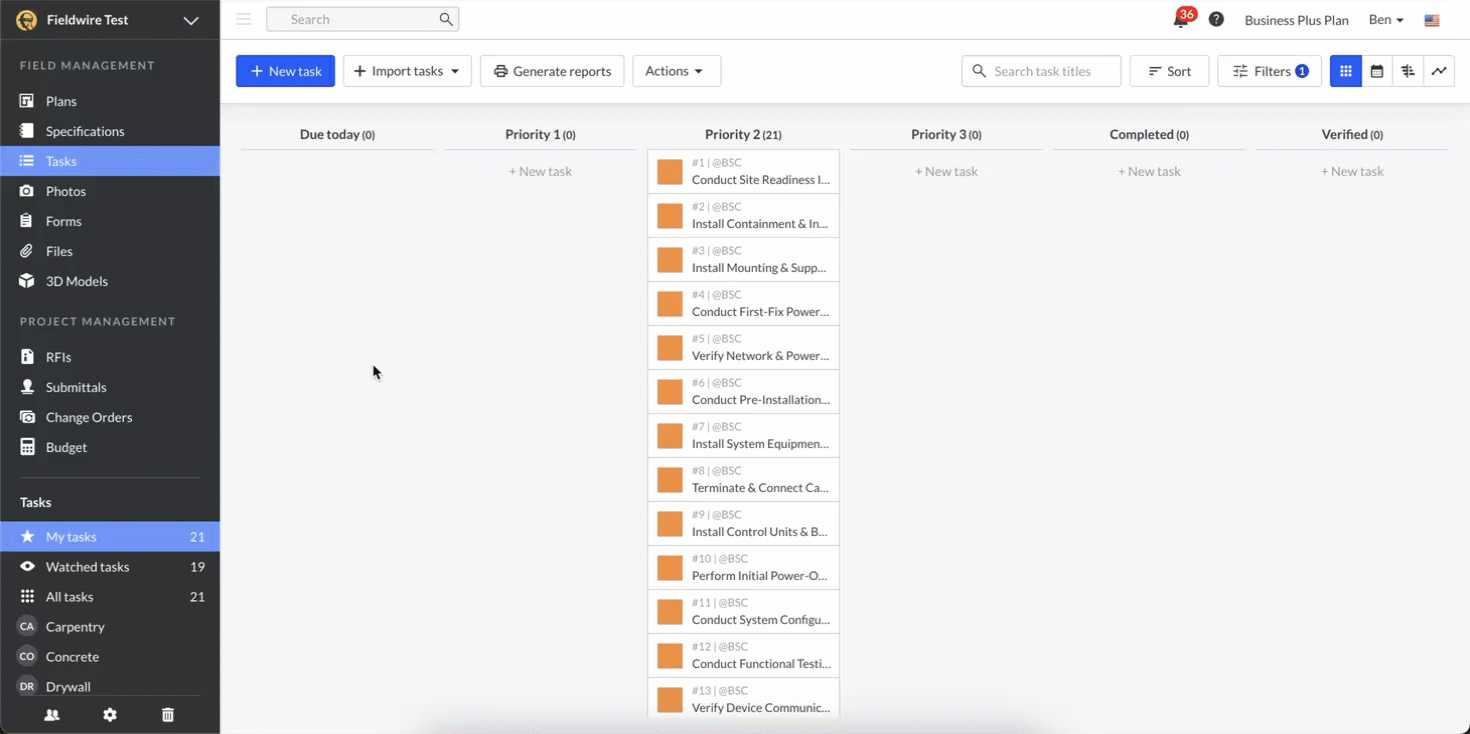Go to RFIs in project management
This screenshot has width=1470, height=734.
pos(58,357)
